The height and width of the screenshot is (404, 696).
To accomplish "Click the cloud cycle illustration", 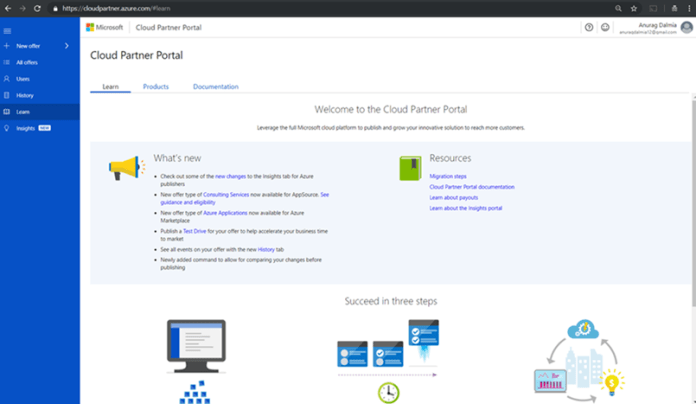I will (579, 360).
